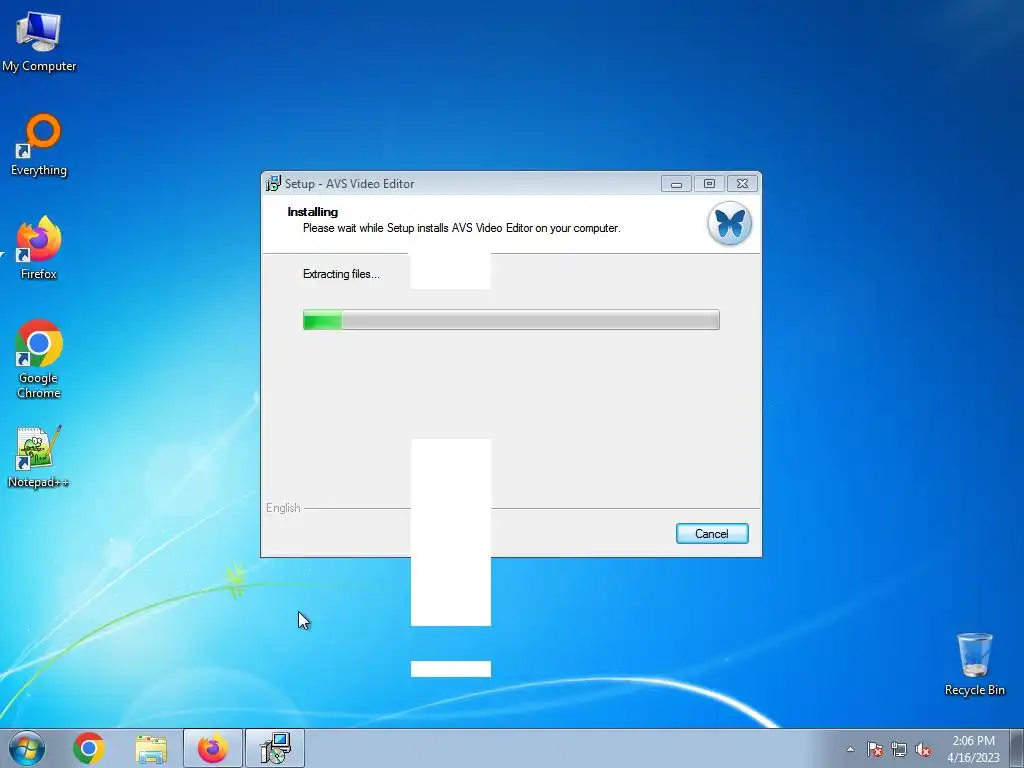This screenshot has height=768, width=1024.
Task: Show hidden system tray icons
Action: [x=850, y=749]
